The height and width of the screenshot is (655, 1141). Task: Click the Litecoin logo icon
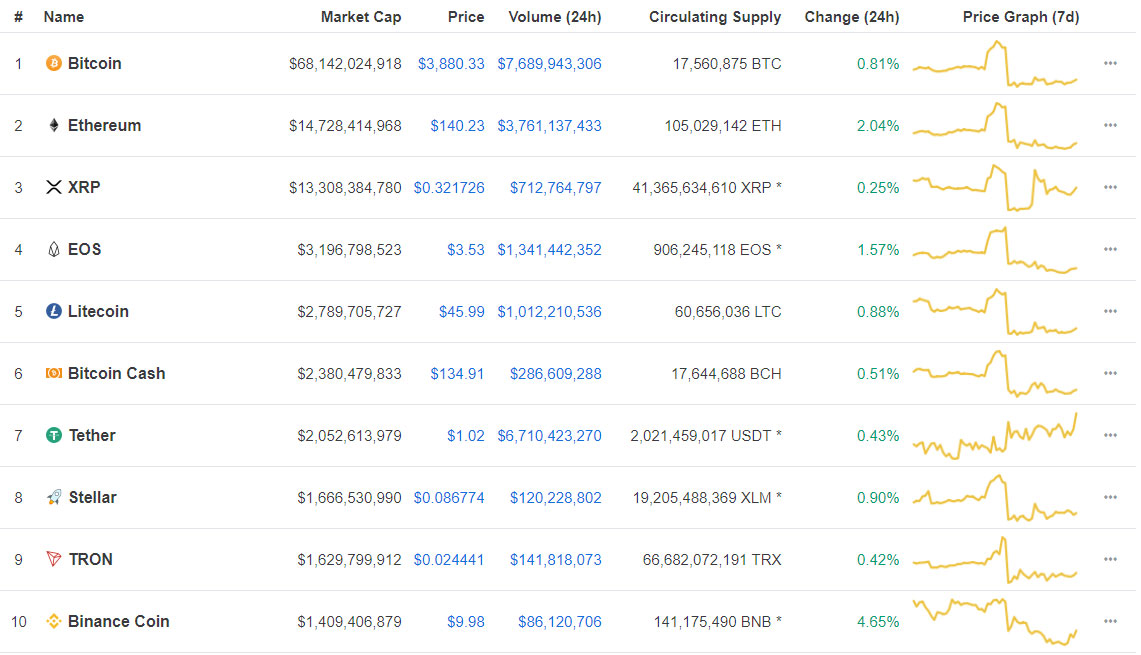coord(54,311)
